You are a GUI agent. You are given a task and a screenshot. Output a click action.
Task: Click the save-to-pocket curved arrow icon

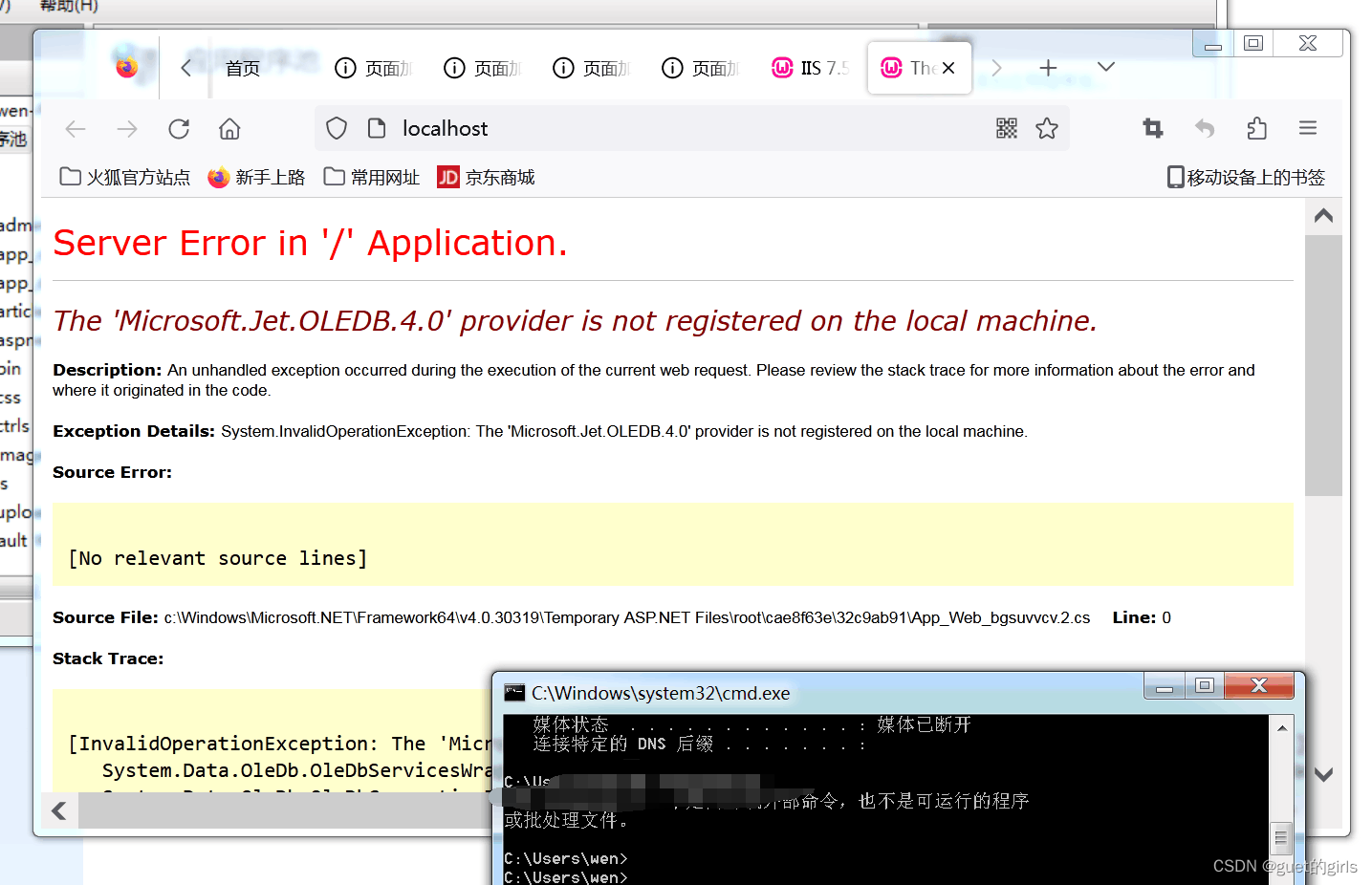tap(1204, 128)
